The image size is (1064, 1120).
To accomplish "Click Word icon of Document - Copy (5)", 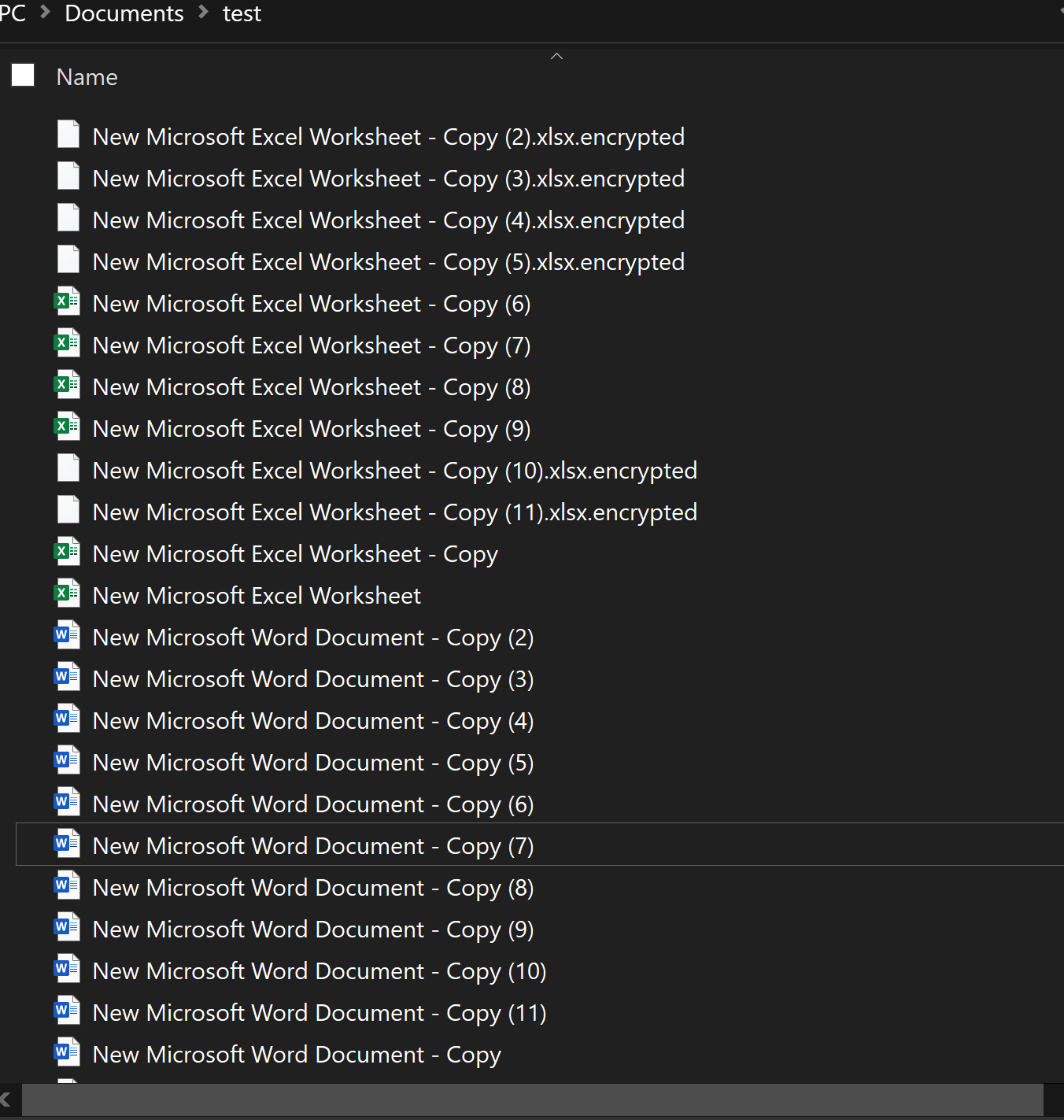I will click(x=67, y=760).
